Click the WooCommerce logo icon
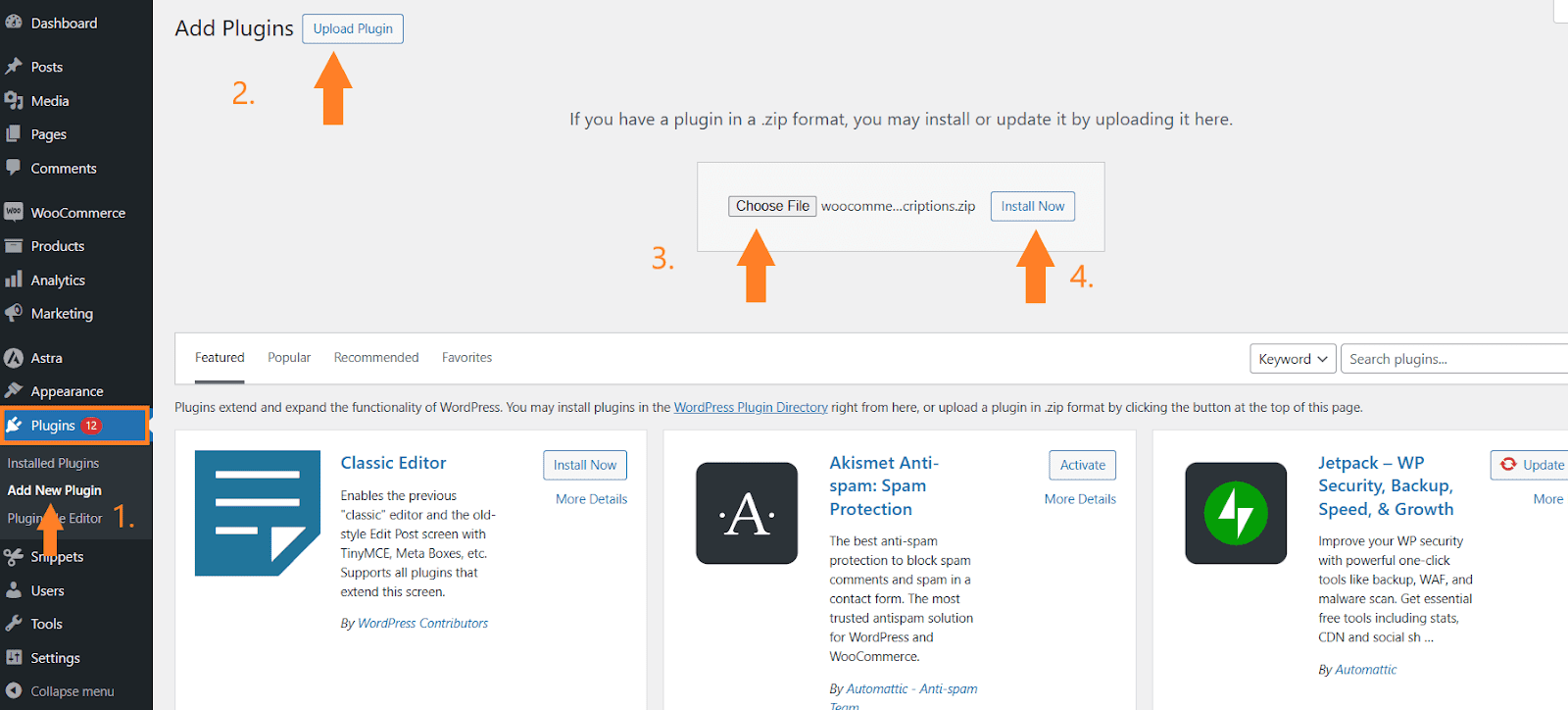 point(14,212)
